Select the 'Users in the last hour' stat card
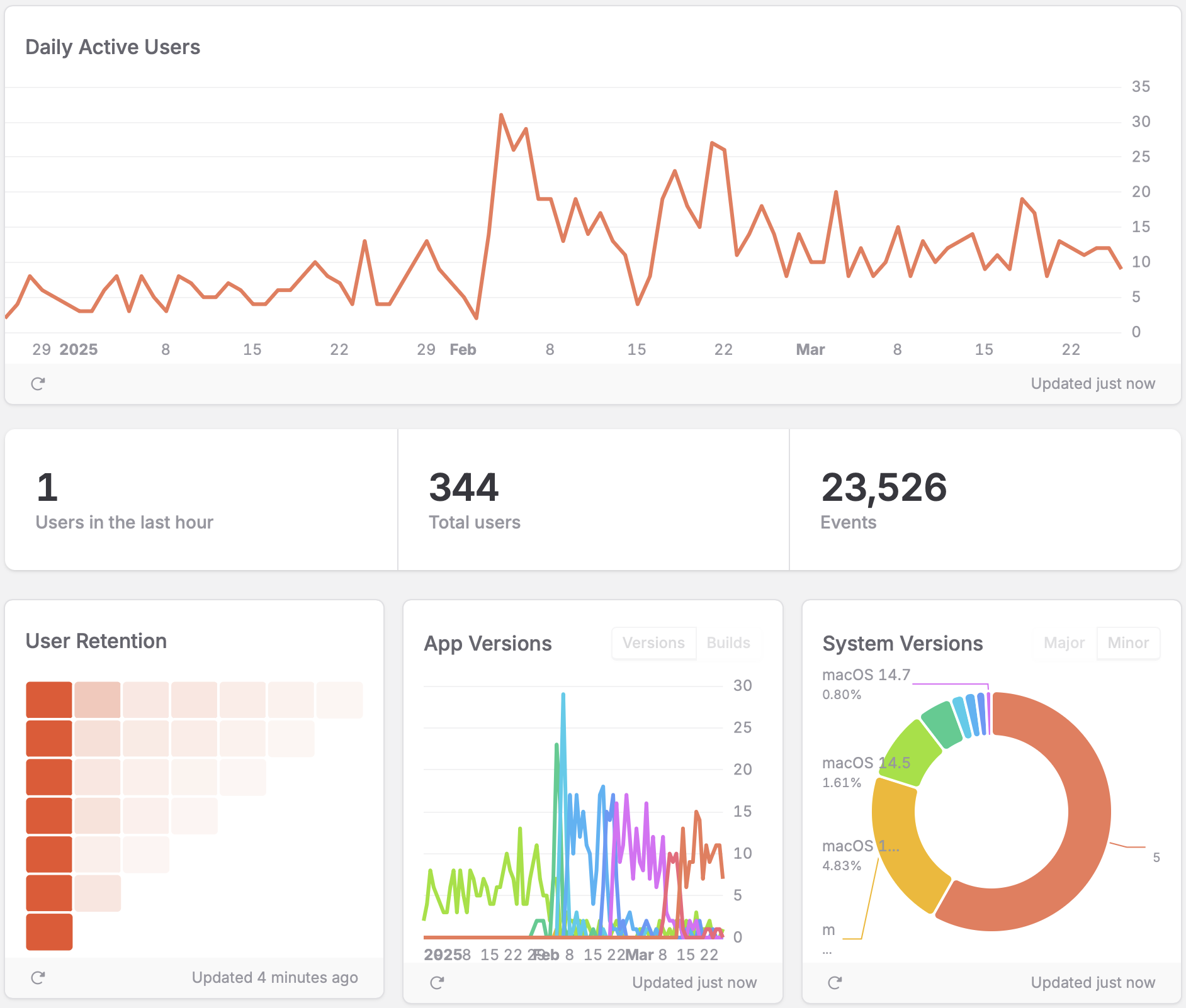1186x1008 pixels. coord(200,500)
